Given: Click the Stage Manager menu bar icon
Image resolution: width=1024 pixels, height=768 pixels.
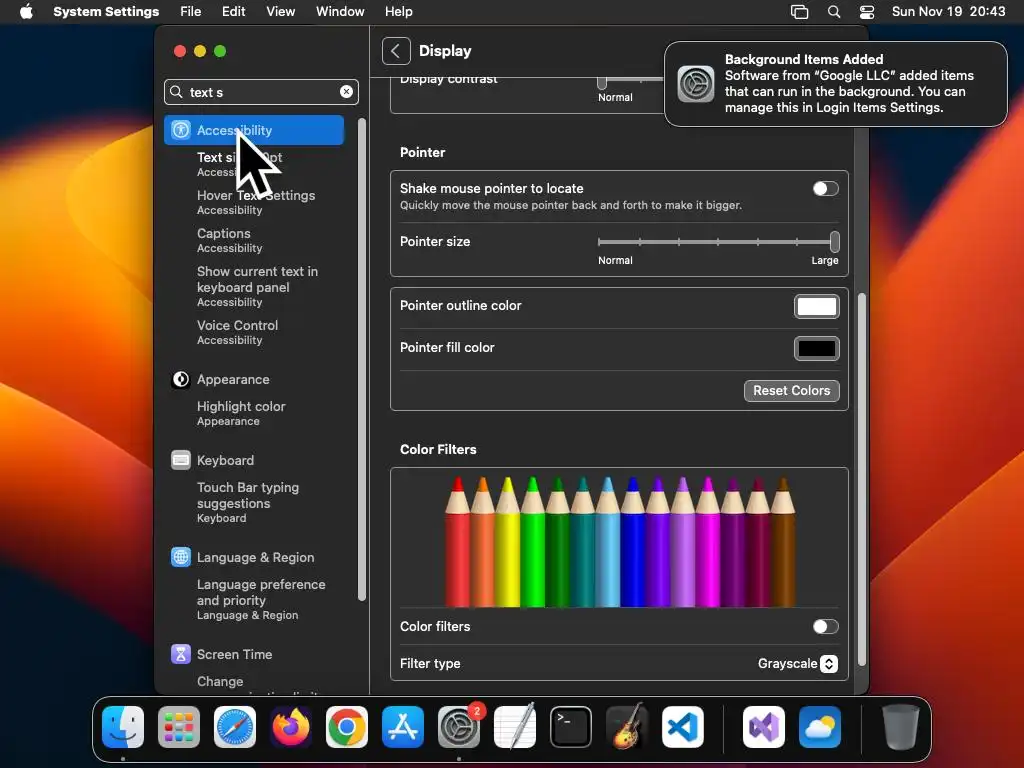Looking at the screenshot, I should pyautogui.click(x=799, y=11).
